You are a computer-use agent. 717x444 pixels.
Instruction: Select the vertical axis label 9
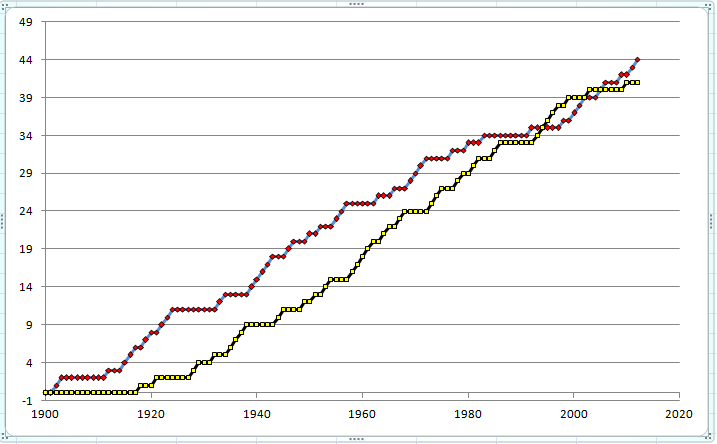pyautogui.click(x=29, y=325)
